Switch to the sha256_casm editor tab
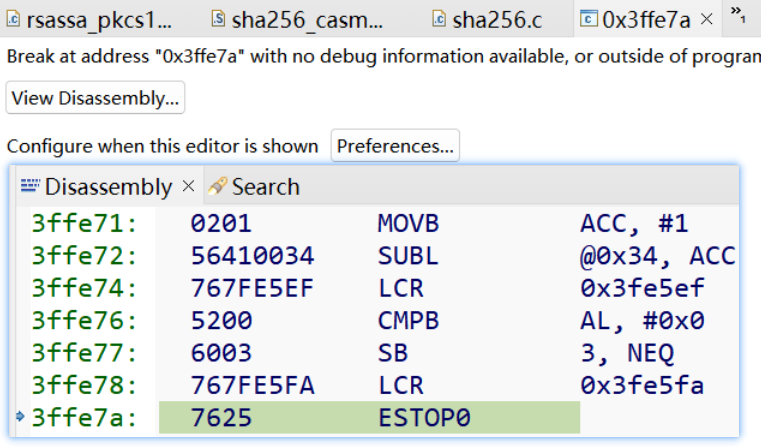Screen dimensions: 761x447 coord(306,19)
